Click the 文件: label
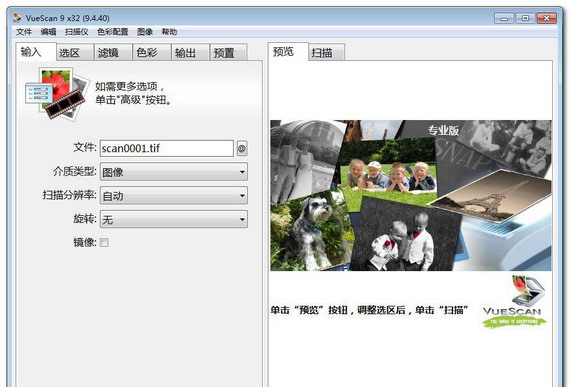The image size is (570, 387). [x=85, y=148]
